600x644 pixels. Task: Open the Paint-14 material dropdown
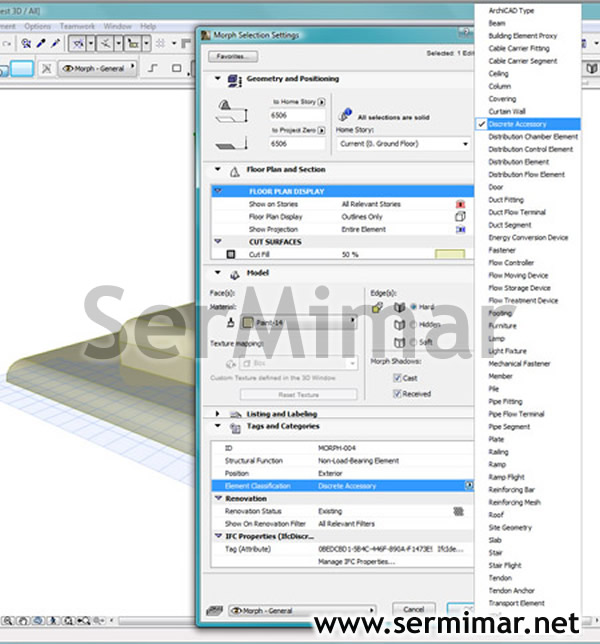pos(299,322)
